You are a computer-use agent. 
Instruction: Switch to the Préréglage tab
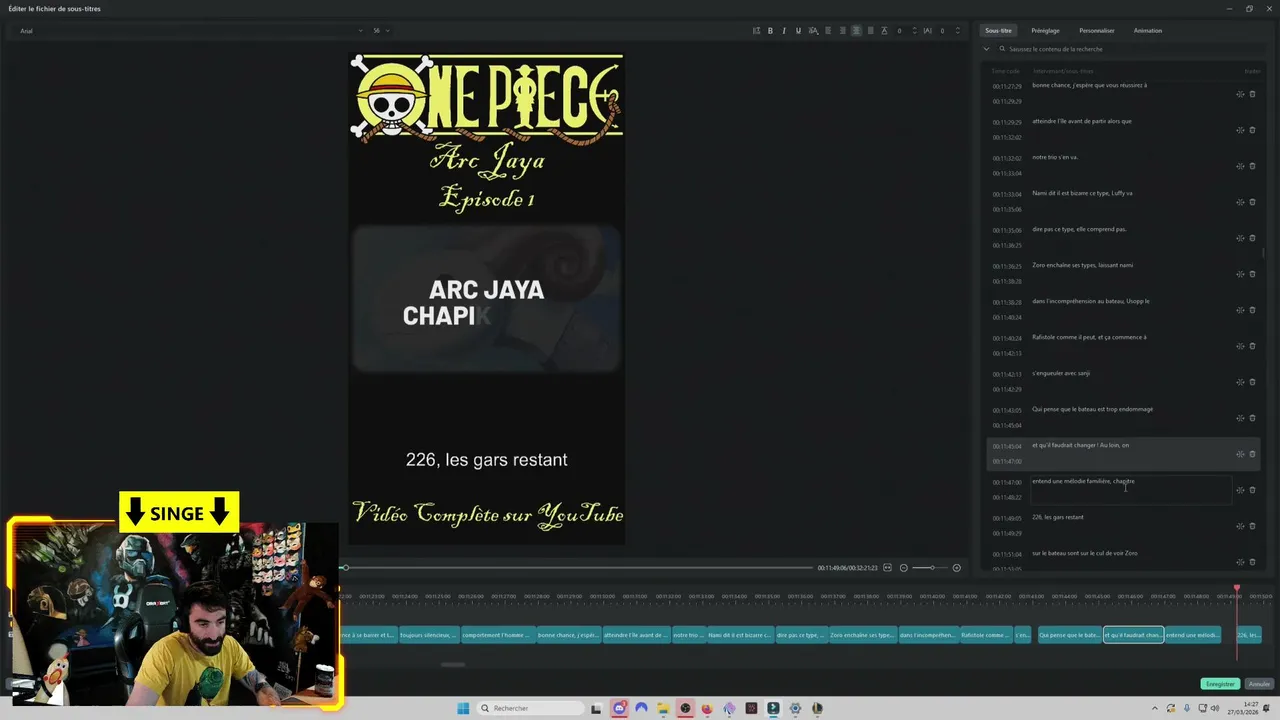(1045, 30)
